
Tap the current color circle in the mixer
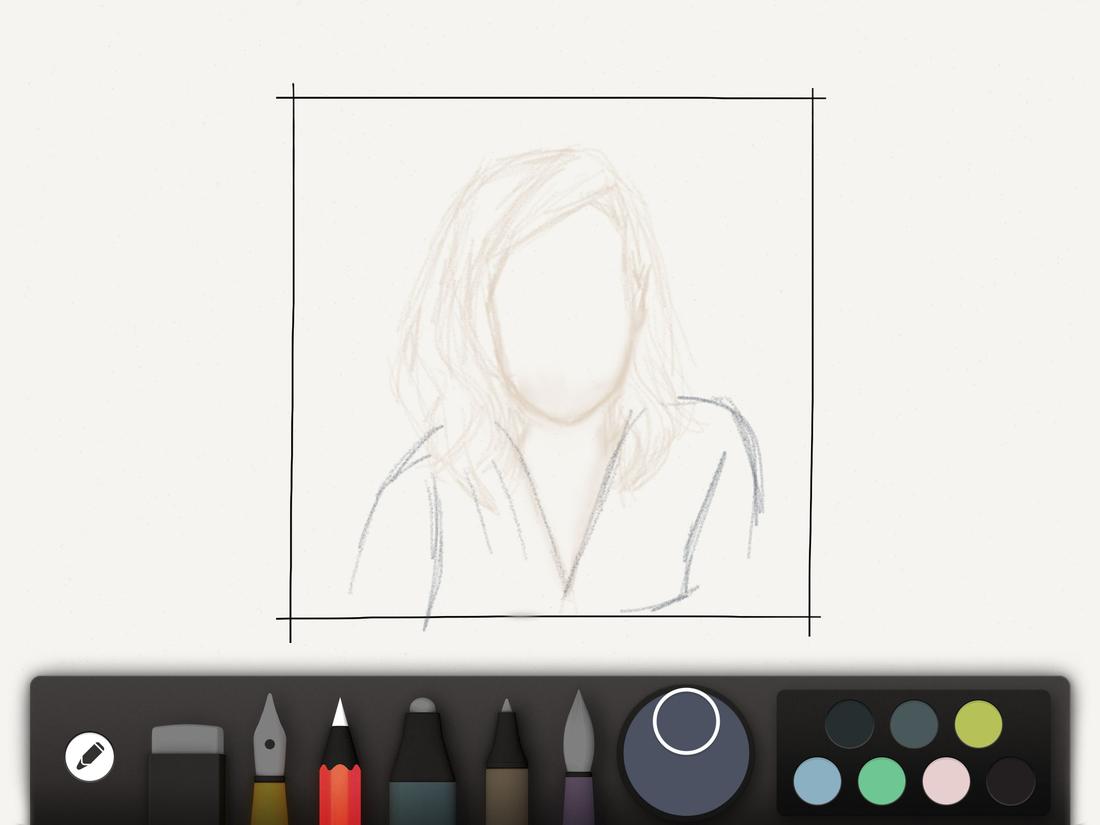pos(685,720)
